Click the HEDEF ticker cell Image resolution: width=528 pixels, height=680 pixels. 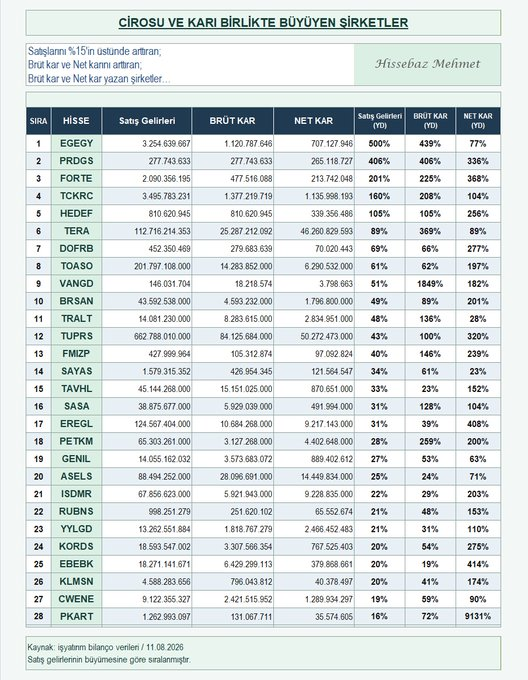[x=76, y=213]
